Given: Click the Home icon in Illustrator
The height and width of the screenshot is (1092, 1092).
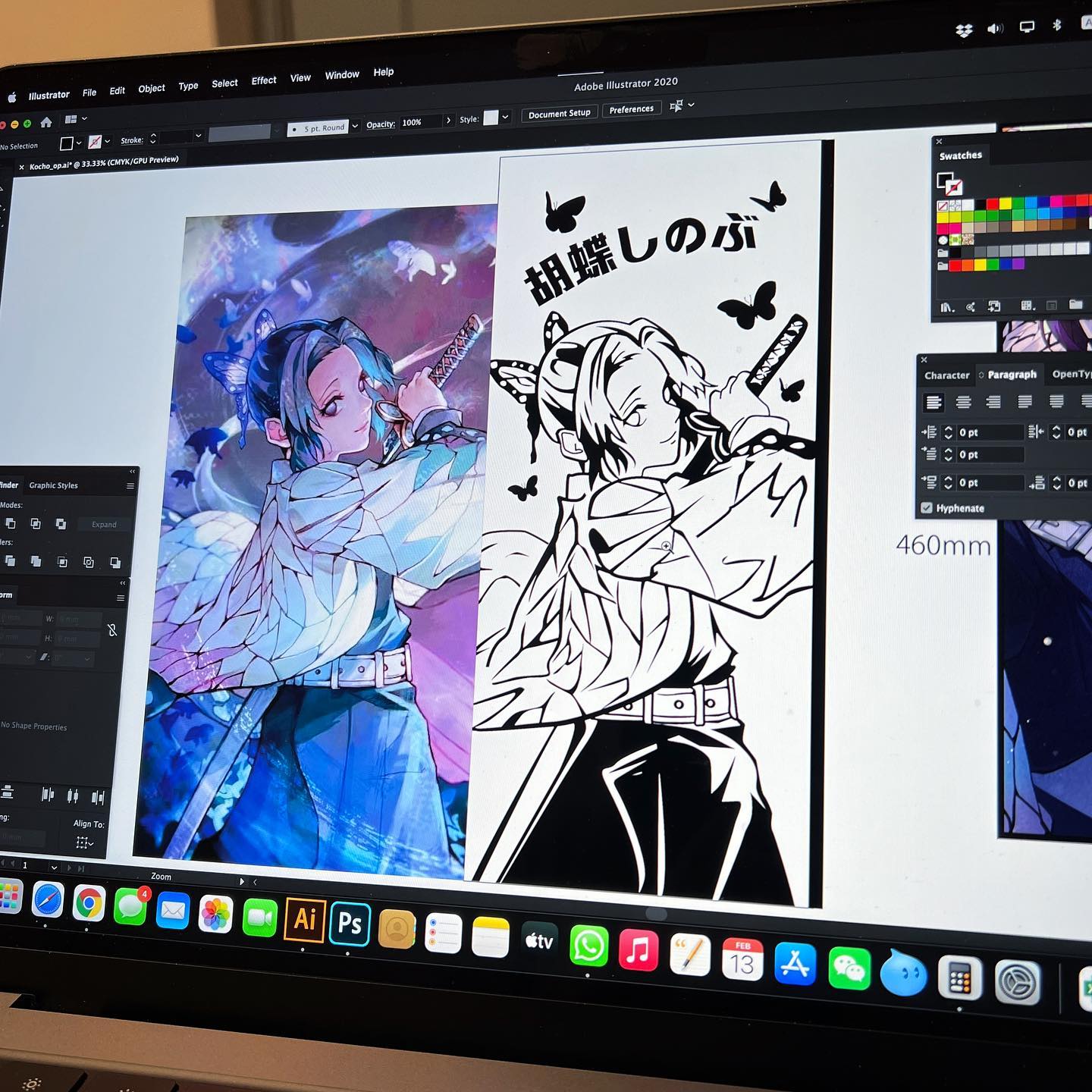Looking at the screenshot, I should pyautogui.click(x=46, y=121).
